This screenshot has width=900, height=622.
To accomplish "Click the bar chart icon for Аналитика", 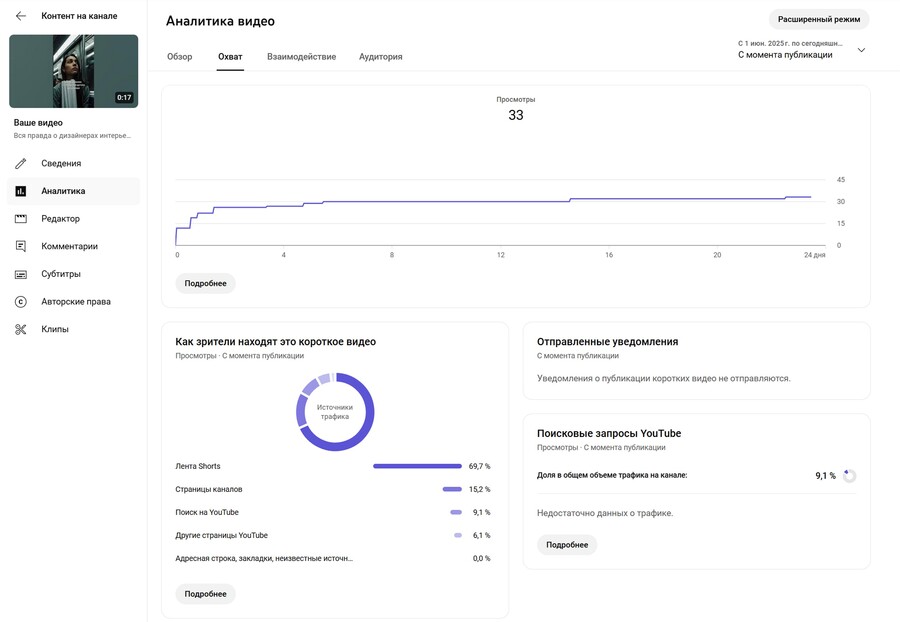I will 21,191.
